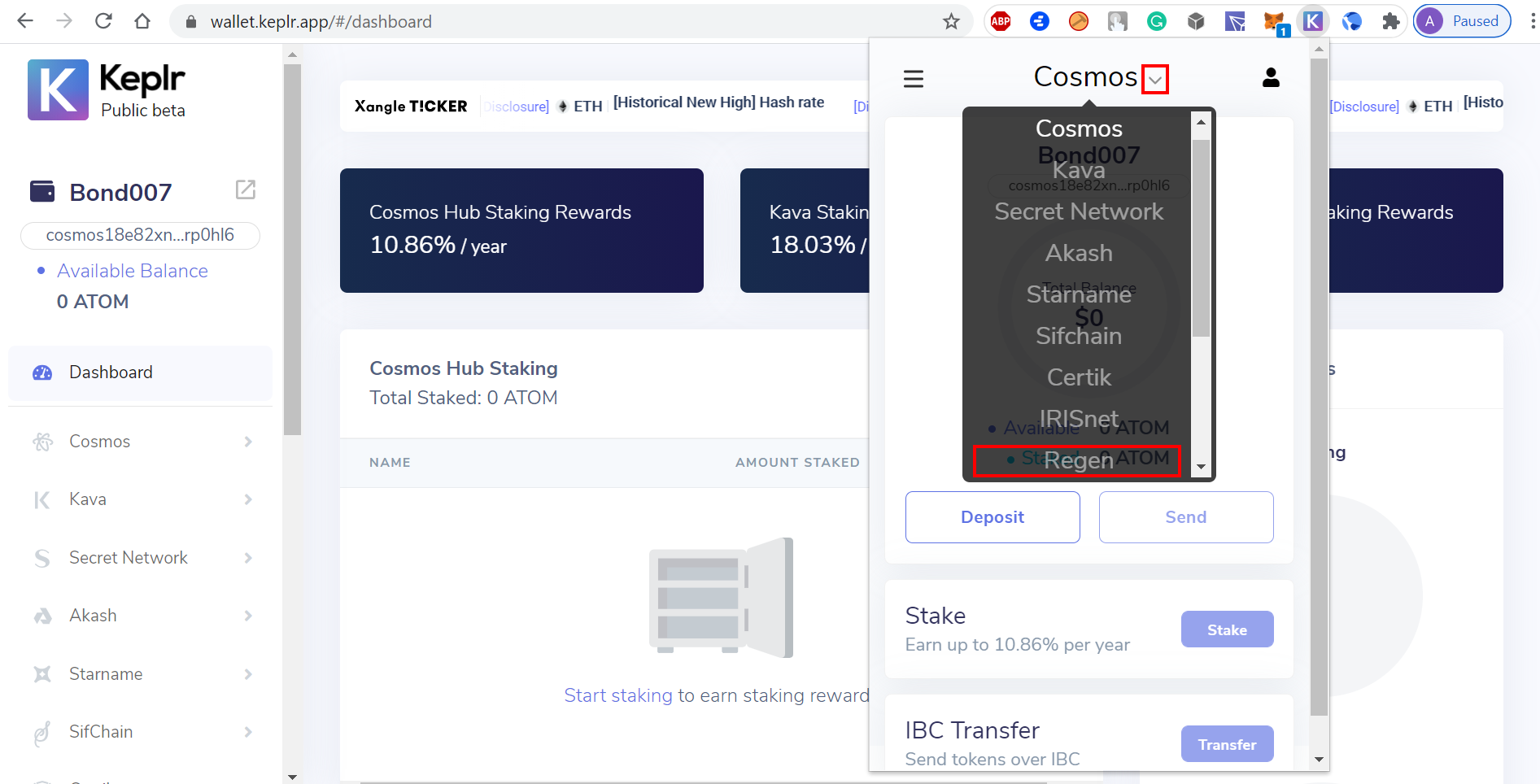
Task: Go back to previous page in browser
Action: (x=25, y=21)
